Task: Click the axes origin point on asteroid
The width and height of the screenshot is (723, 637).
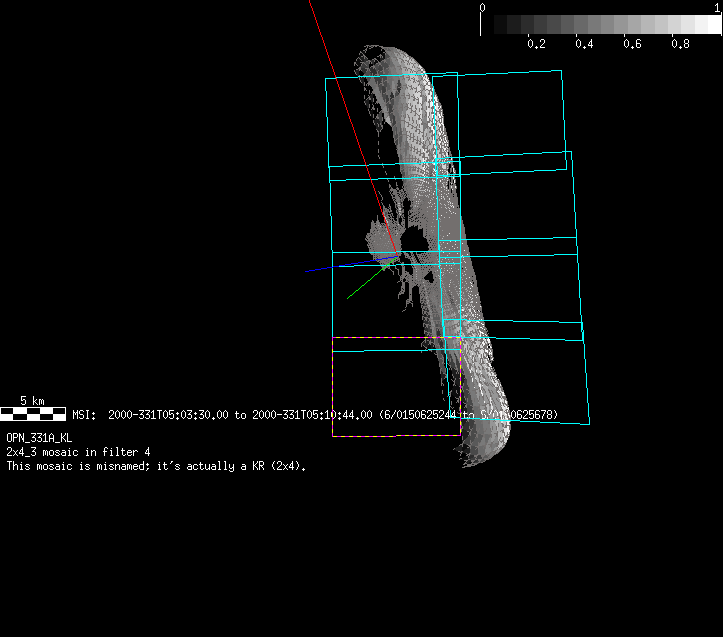Action: 391,258
